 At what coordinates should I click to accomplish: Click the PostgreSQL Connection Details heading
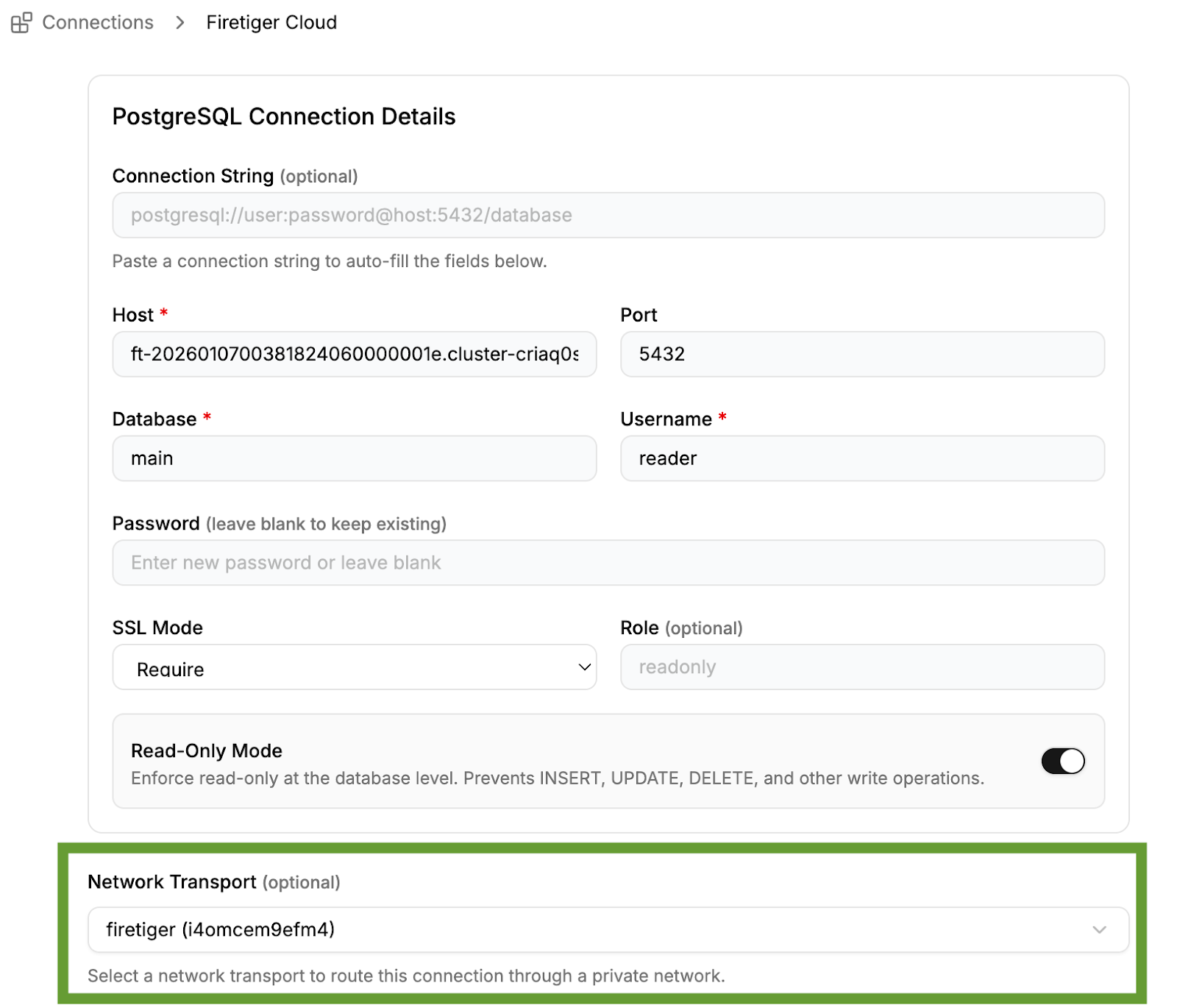pos(283,116)
